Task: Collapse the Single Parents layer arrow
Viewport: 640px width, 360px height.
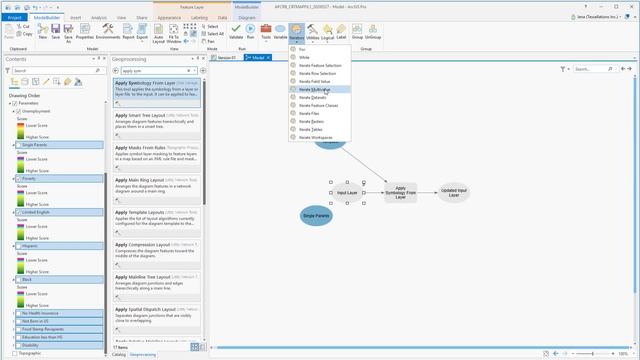Action: [x=13, y=145]
